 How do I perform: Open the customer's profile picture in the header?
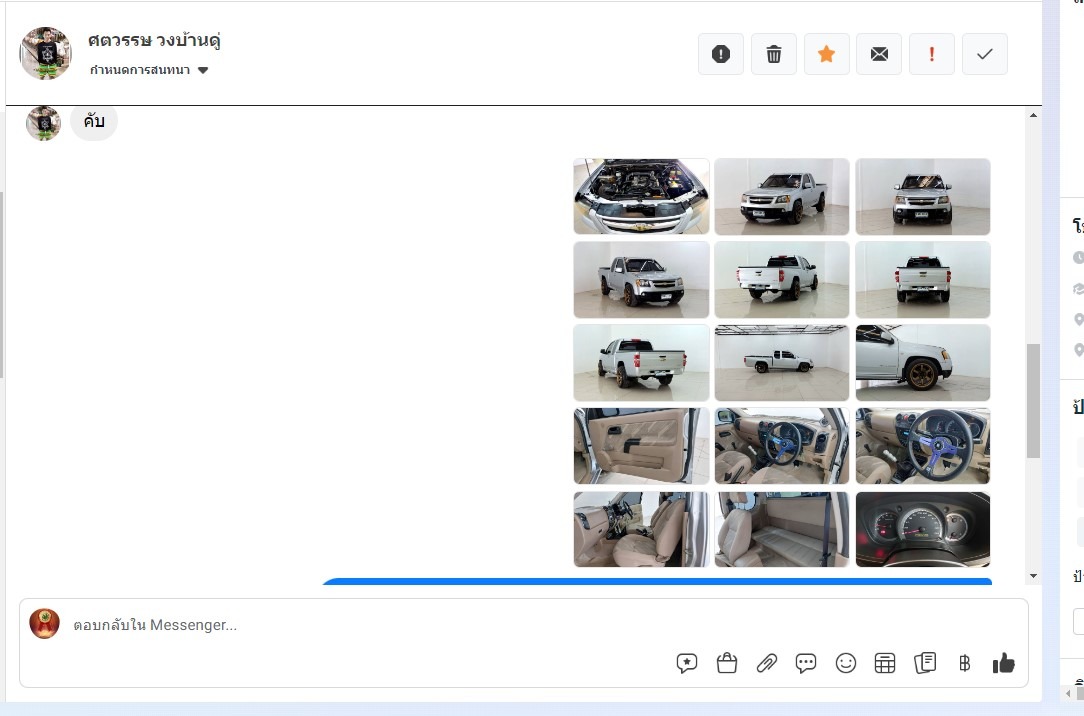[x=46, y=53]
